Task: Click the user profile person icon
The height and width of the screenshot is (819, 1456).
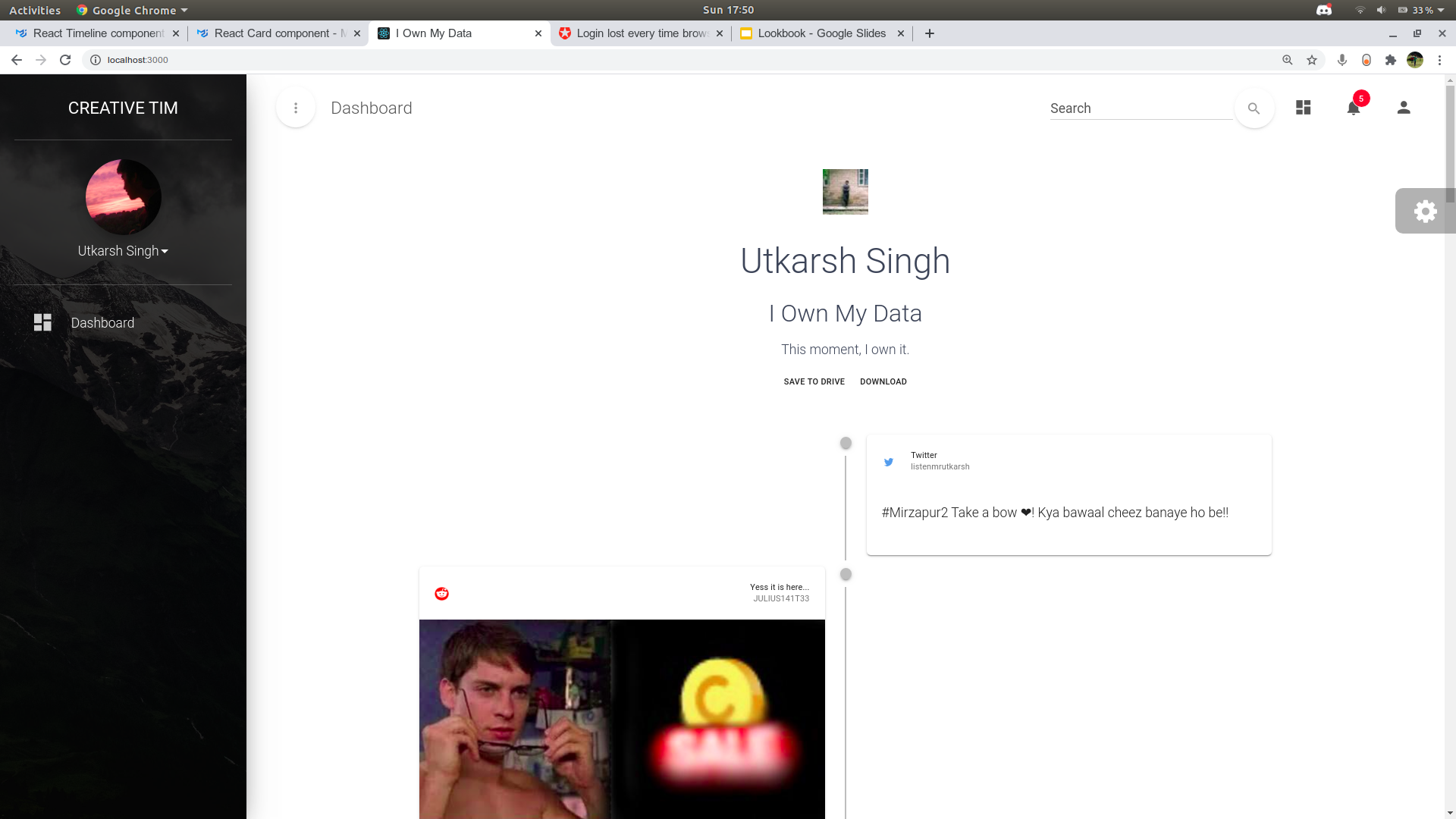Action: [1403, 108]
